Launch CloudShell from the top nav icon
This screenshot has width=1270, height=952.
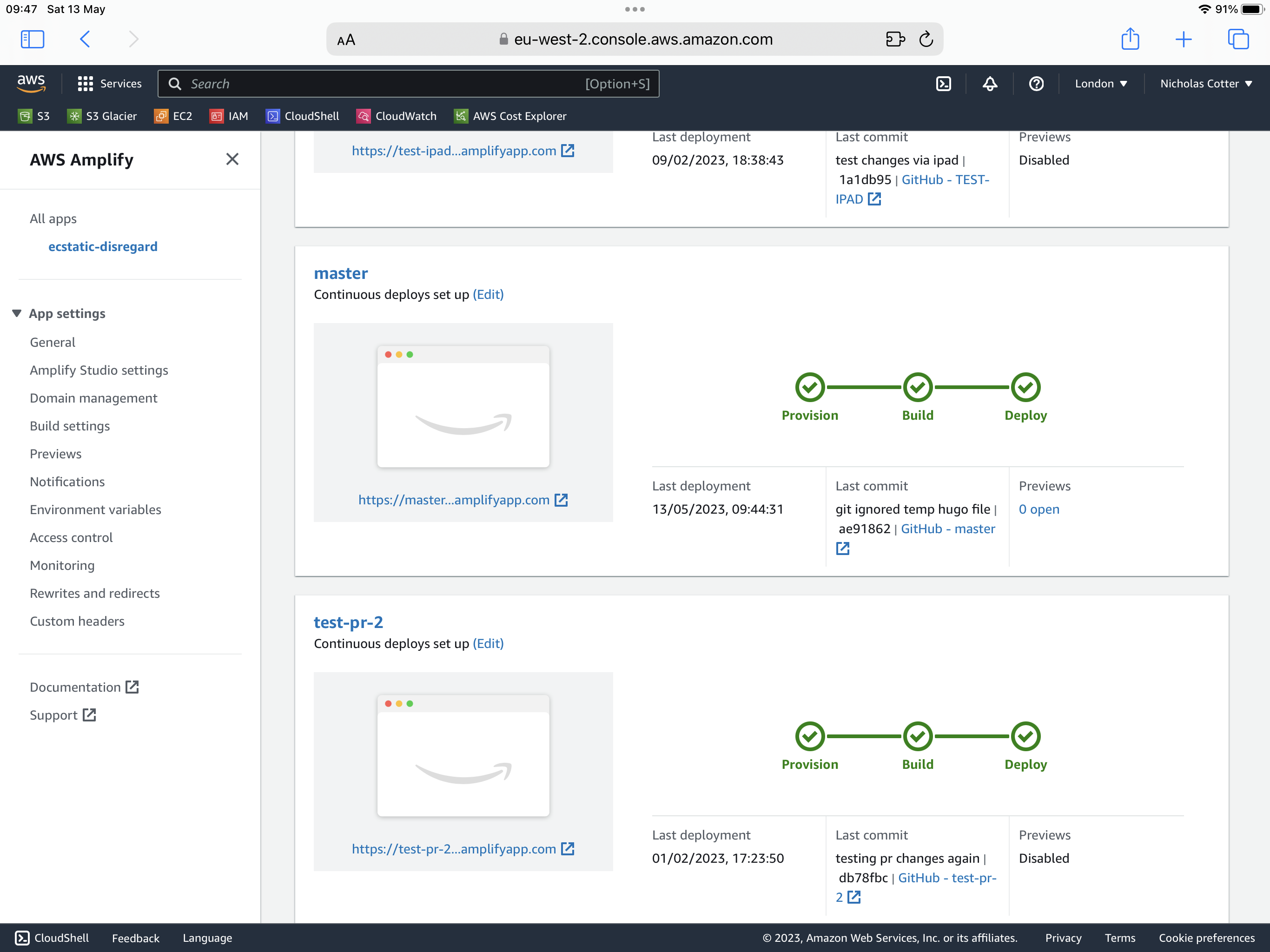coord(943,83)
